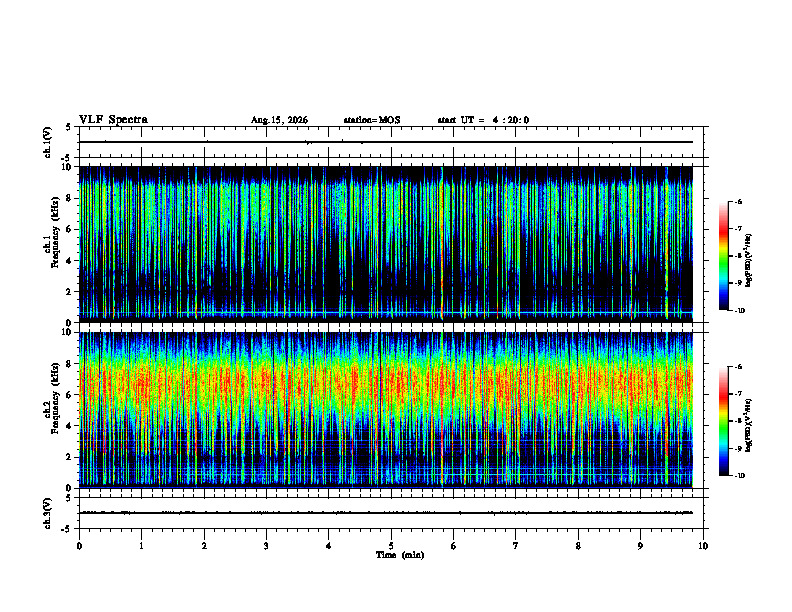Select the 'station=MOS' header label
The width and height of the screenshot is (792, 612).
pos(372,120)
